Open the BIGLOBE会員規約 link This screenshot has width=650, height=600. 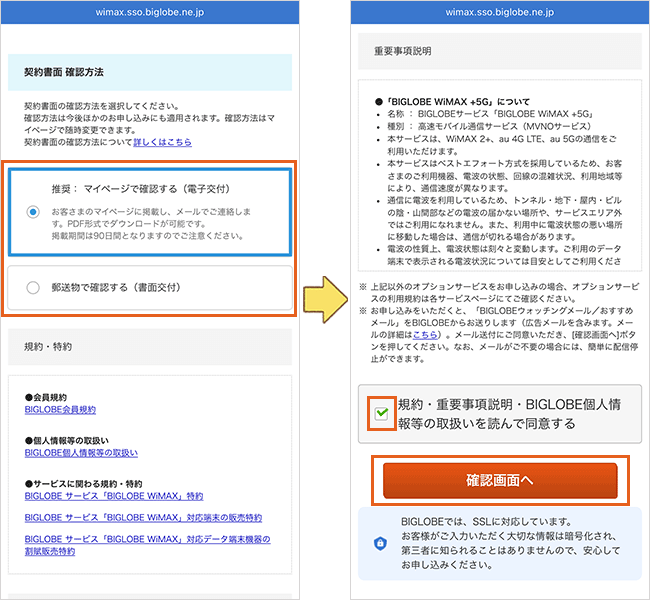tap(60, 410)
